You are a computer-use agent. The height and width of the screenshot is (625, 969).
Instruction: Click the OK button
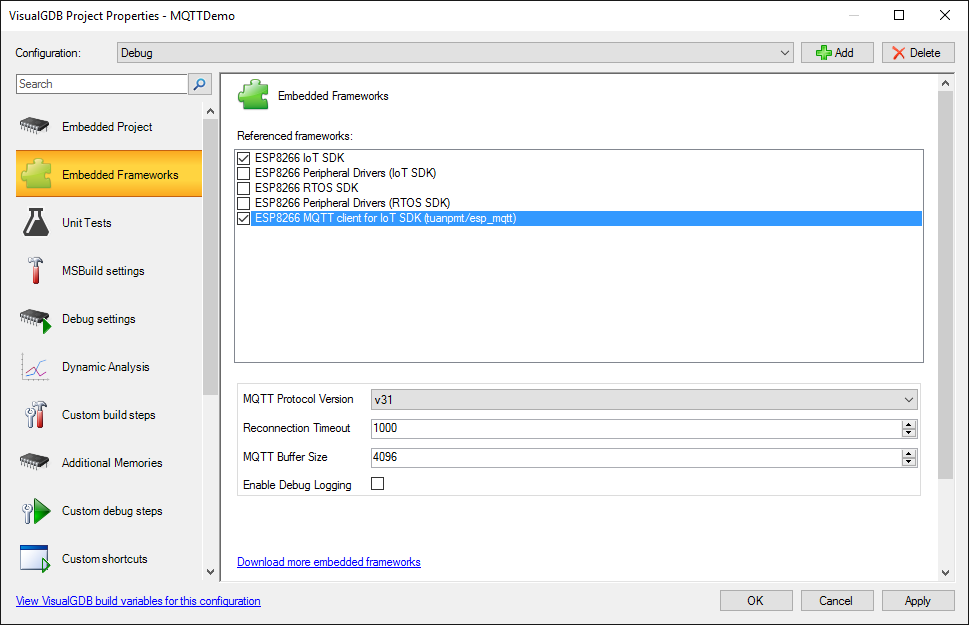pos(756,601)
